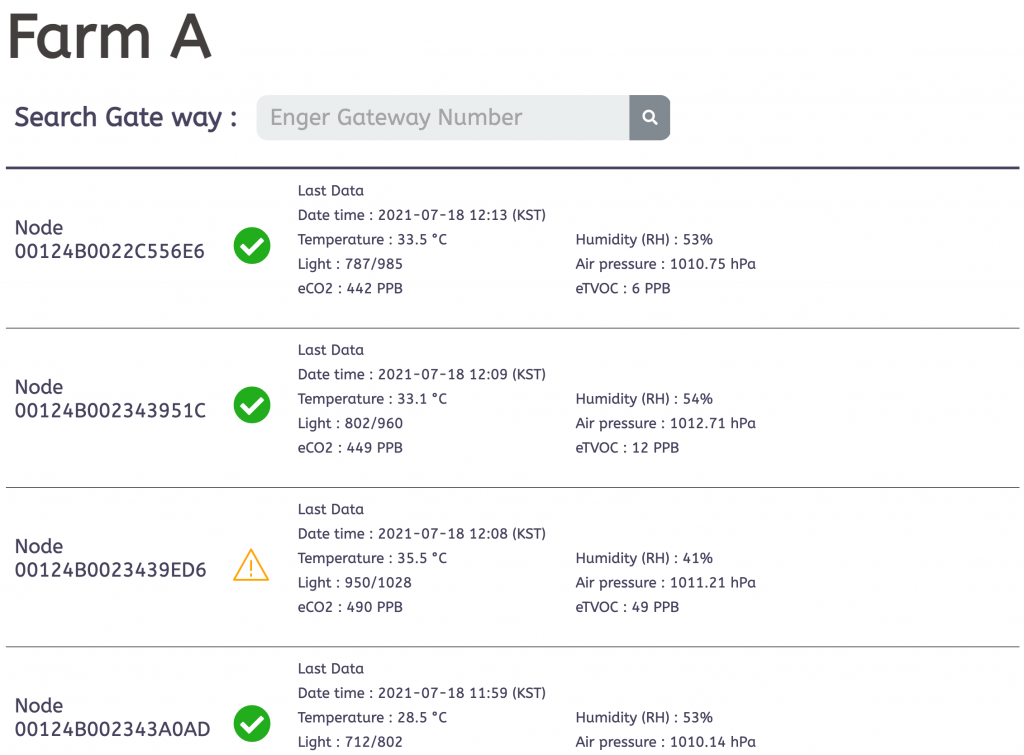Click green check icon for node 00124B0022C556E6
This screenshot has width=1024, height=755.
tap(252, 245)
